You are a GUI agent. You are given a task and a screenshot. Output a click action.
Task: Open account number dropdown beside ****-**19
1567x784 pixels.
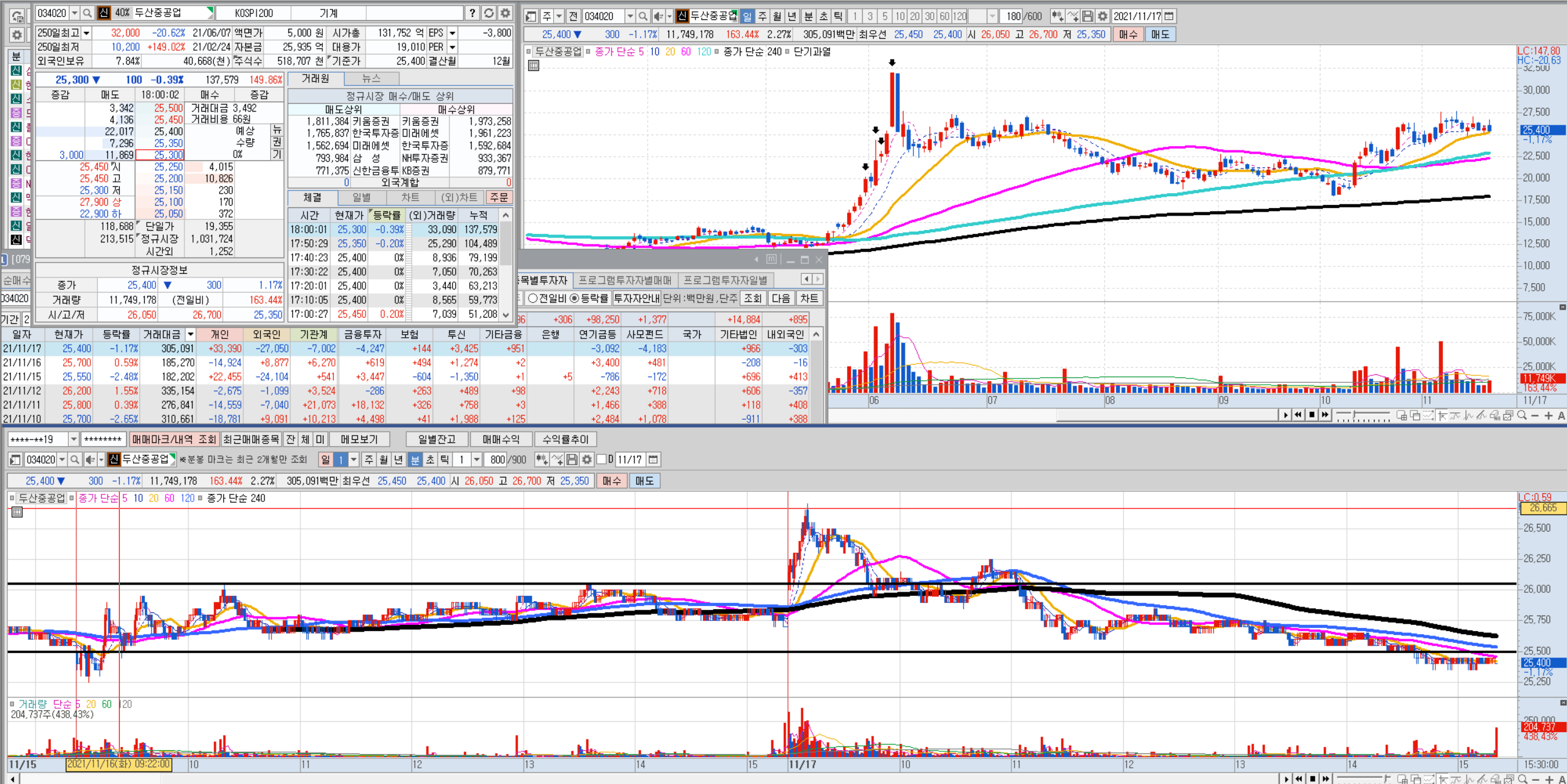tap(73, 440)
